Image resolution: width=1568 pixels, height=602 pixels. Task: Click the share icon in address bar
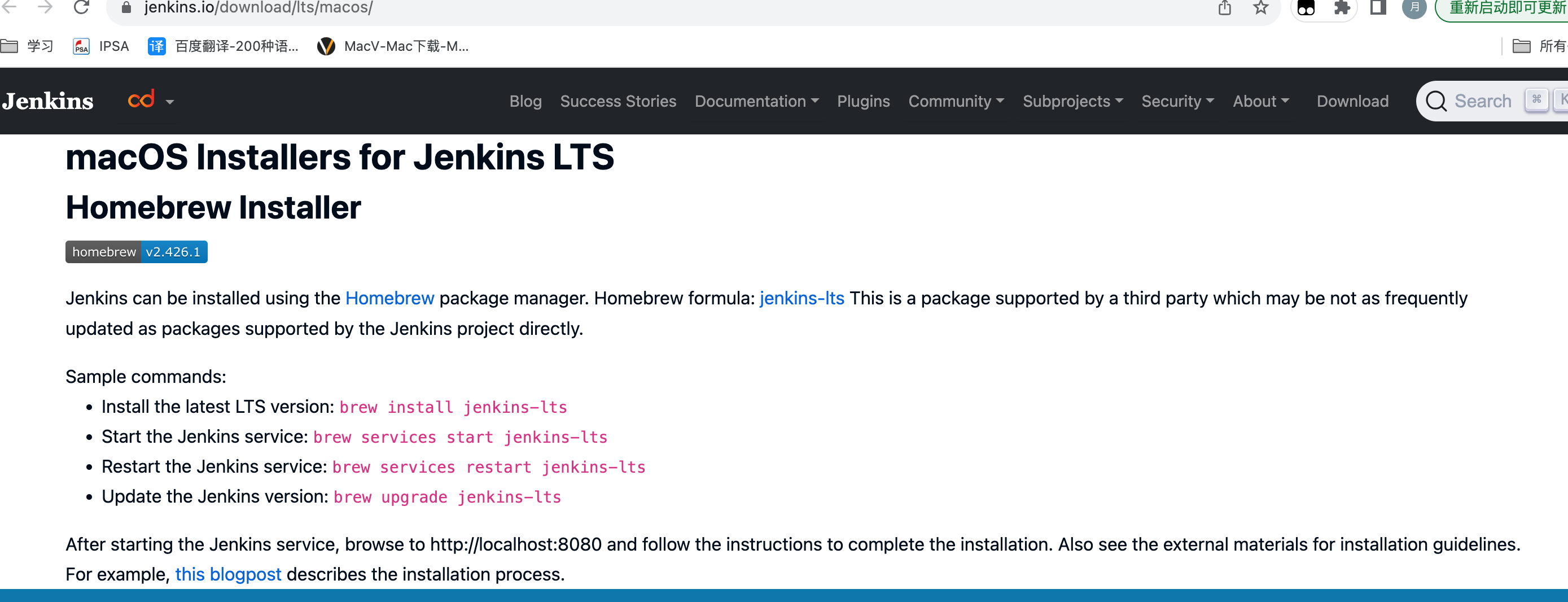[x=1225, y=8]
